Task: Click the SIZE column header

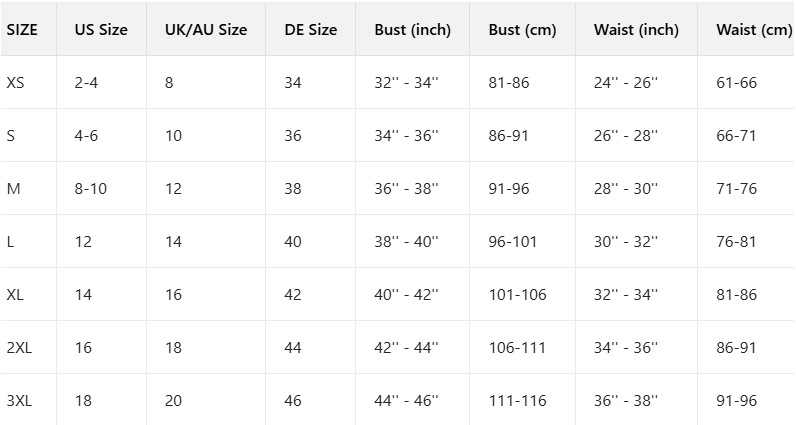Action: 22,30
